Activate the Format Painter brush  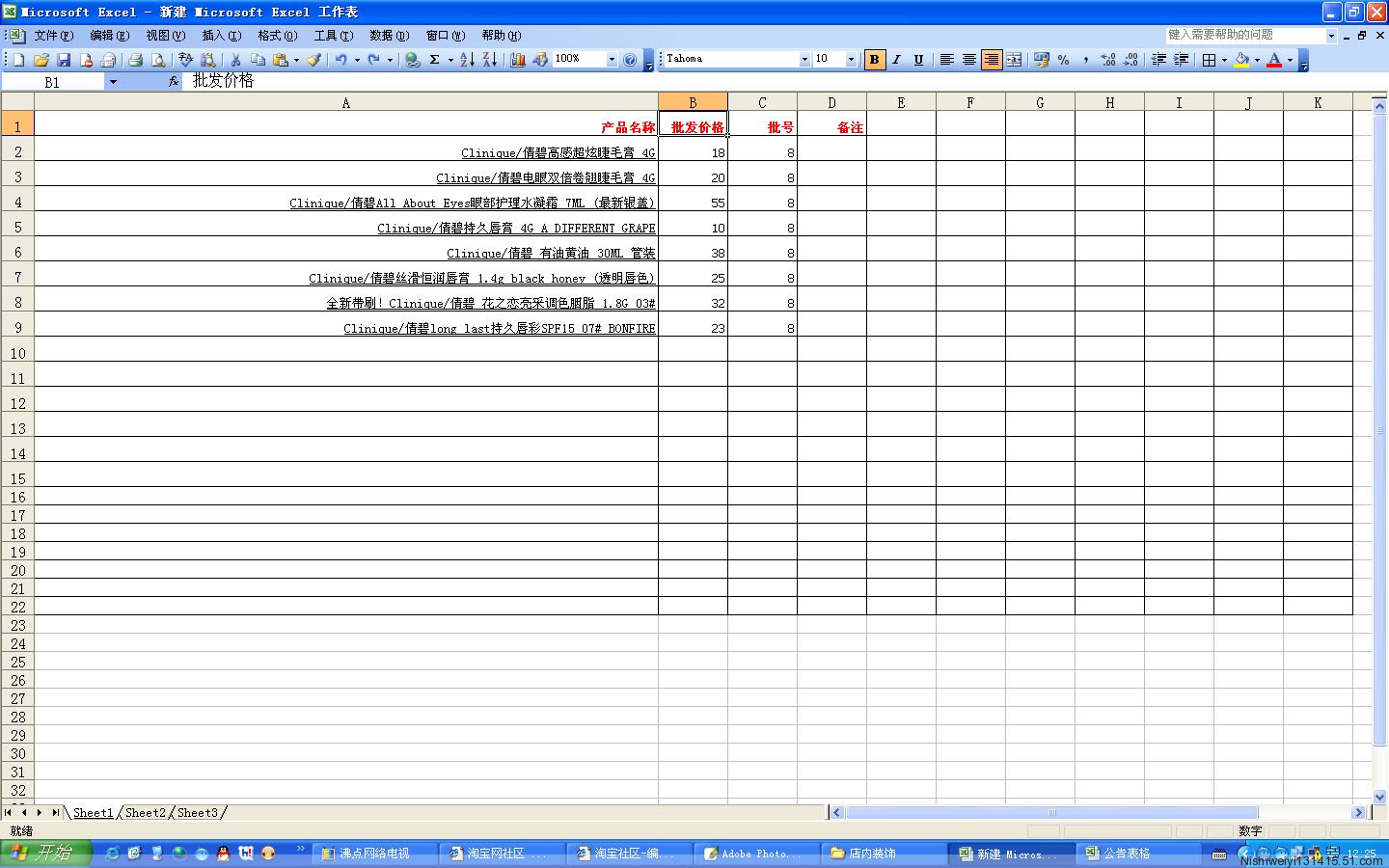click(313, 60)
